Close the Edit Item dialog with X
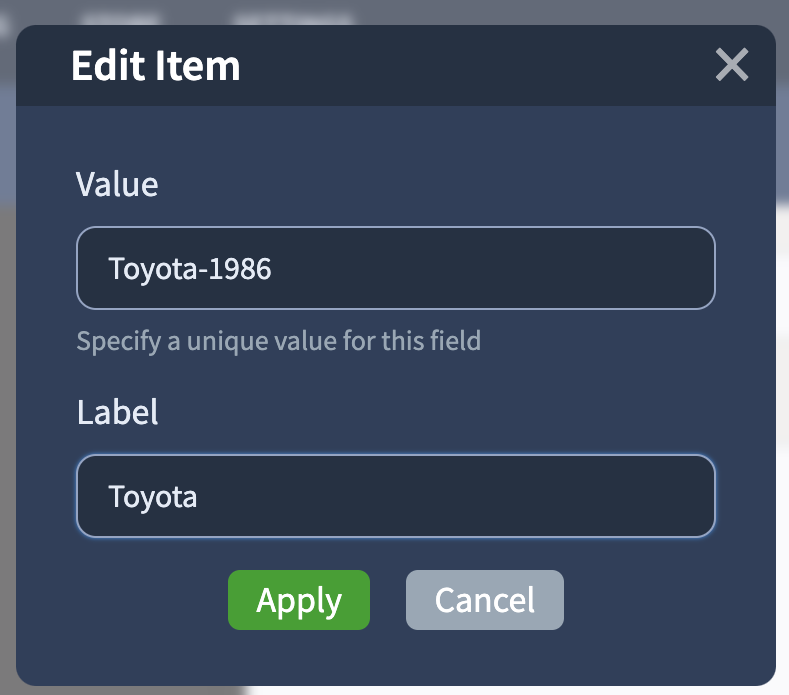This screenshot has width=789, height=695. pos(732,64)
